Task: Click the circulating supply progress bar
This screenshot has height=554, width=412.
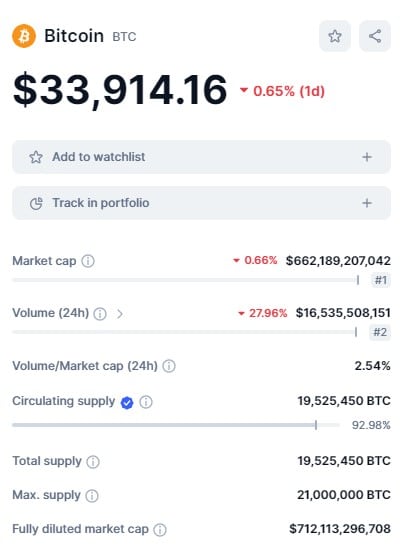Action: point(176,425)
